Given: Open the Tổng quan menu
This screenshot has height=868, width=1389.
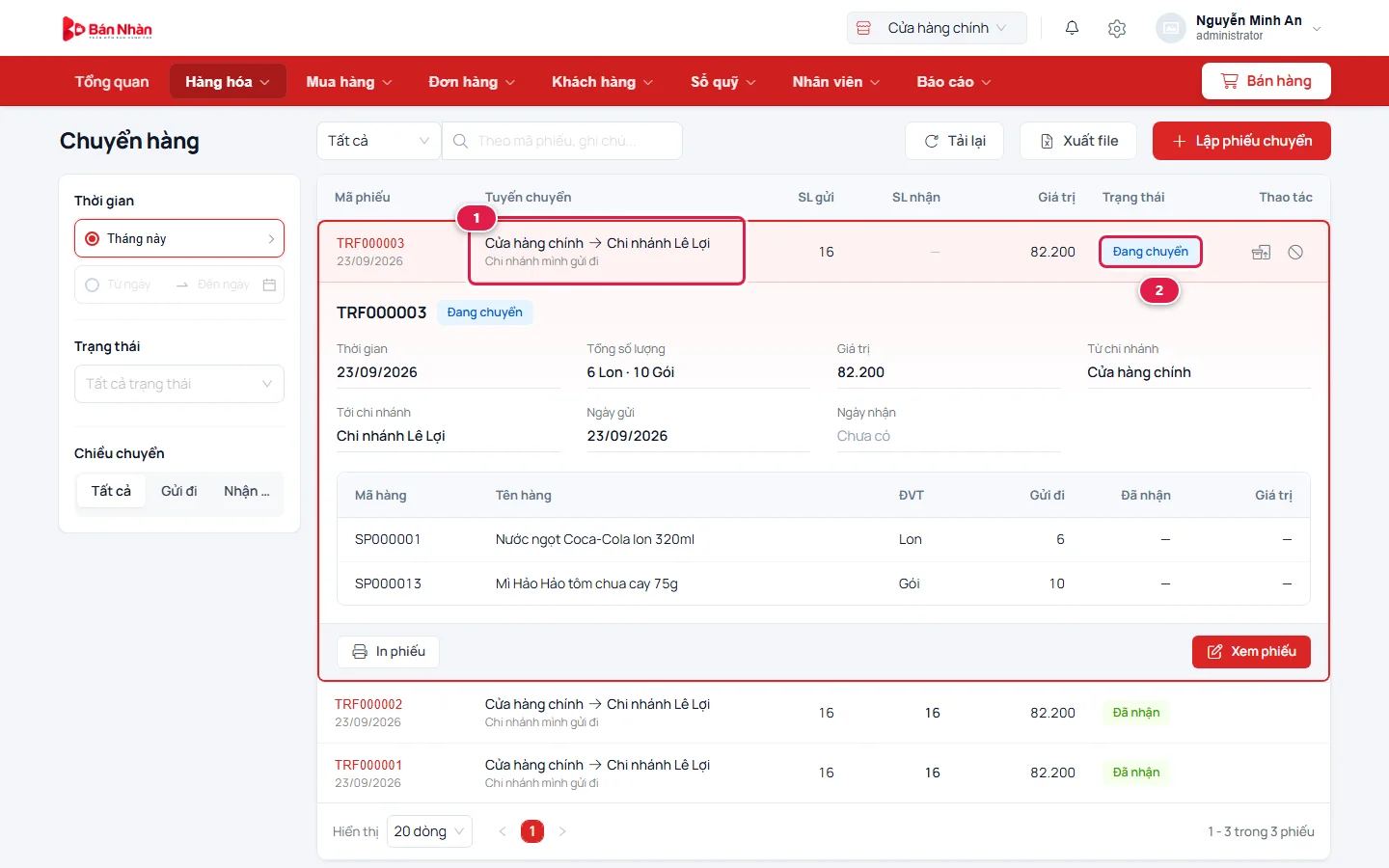Looking at the screenshot, I should [x=112, y=82].
